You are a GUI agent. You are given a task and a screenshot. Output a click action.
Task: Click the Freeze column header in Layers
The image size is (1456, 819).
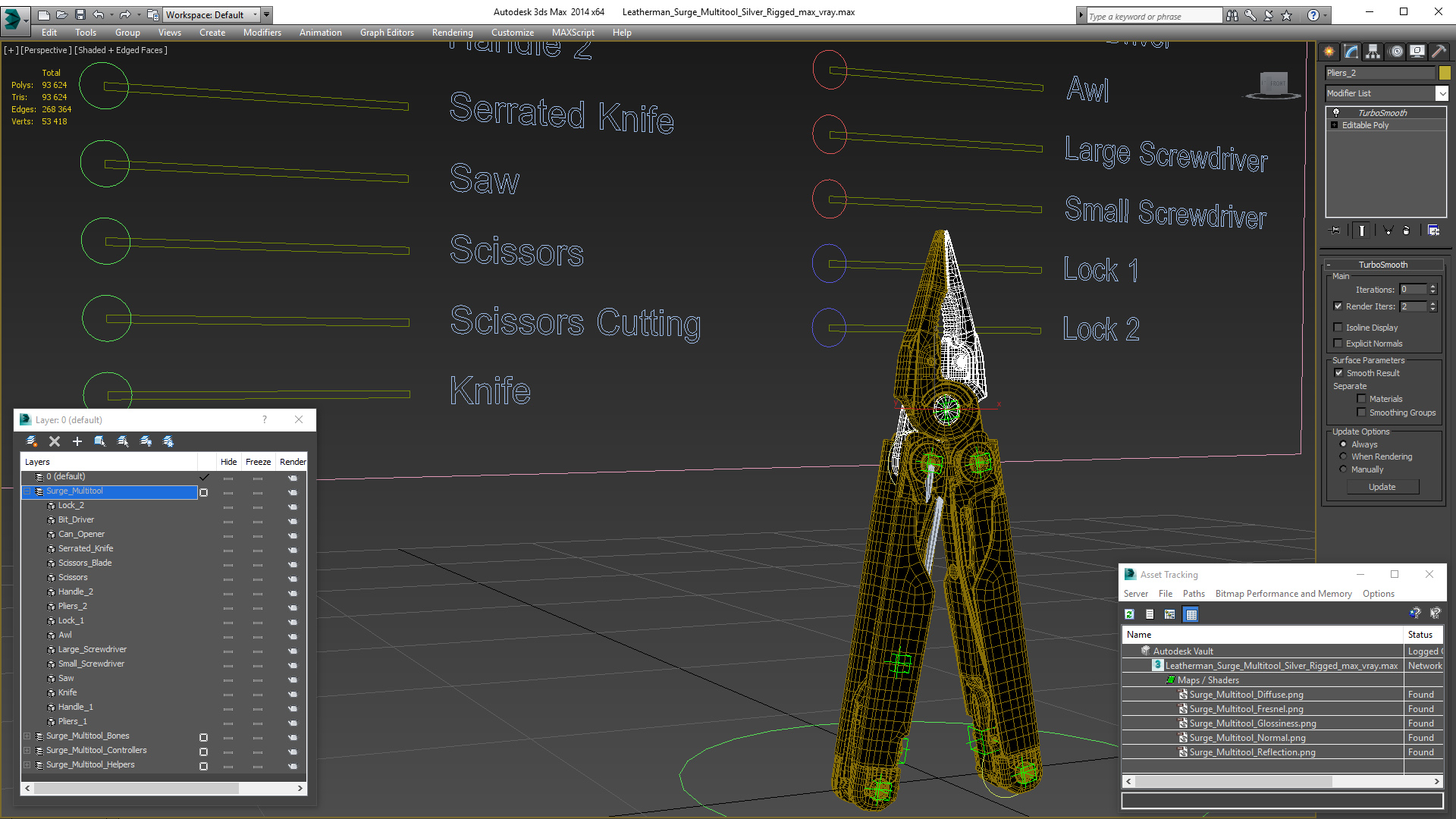(258, 462)
